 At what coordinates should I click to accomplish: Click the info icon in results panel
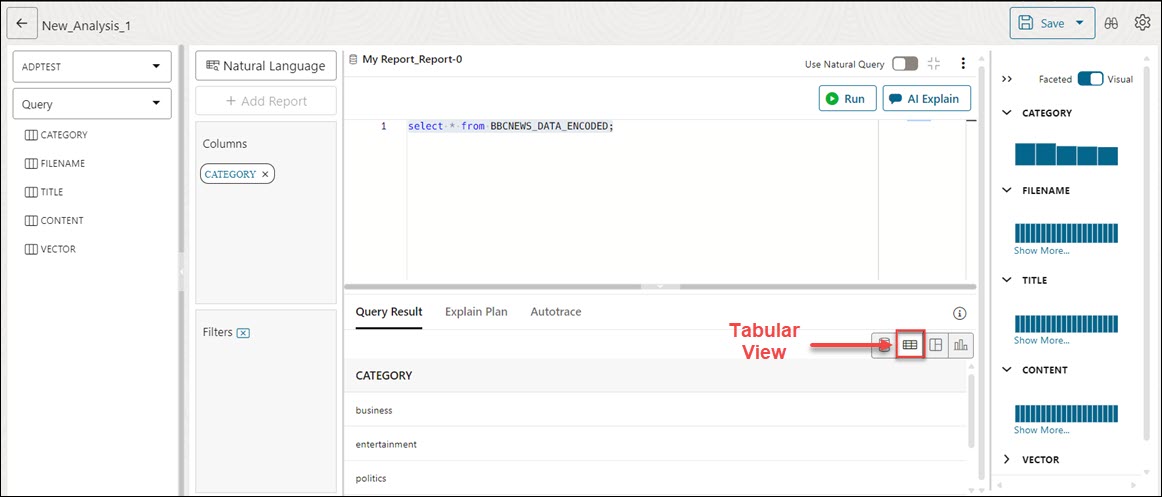(960, 313)
